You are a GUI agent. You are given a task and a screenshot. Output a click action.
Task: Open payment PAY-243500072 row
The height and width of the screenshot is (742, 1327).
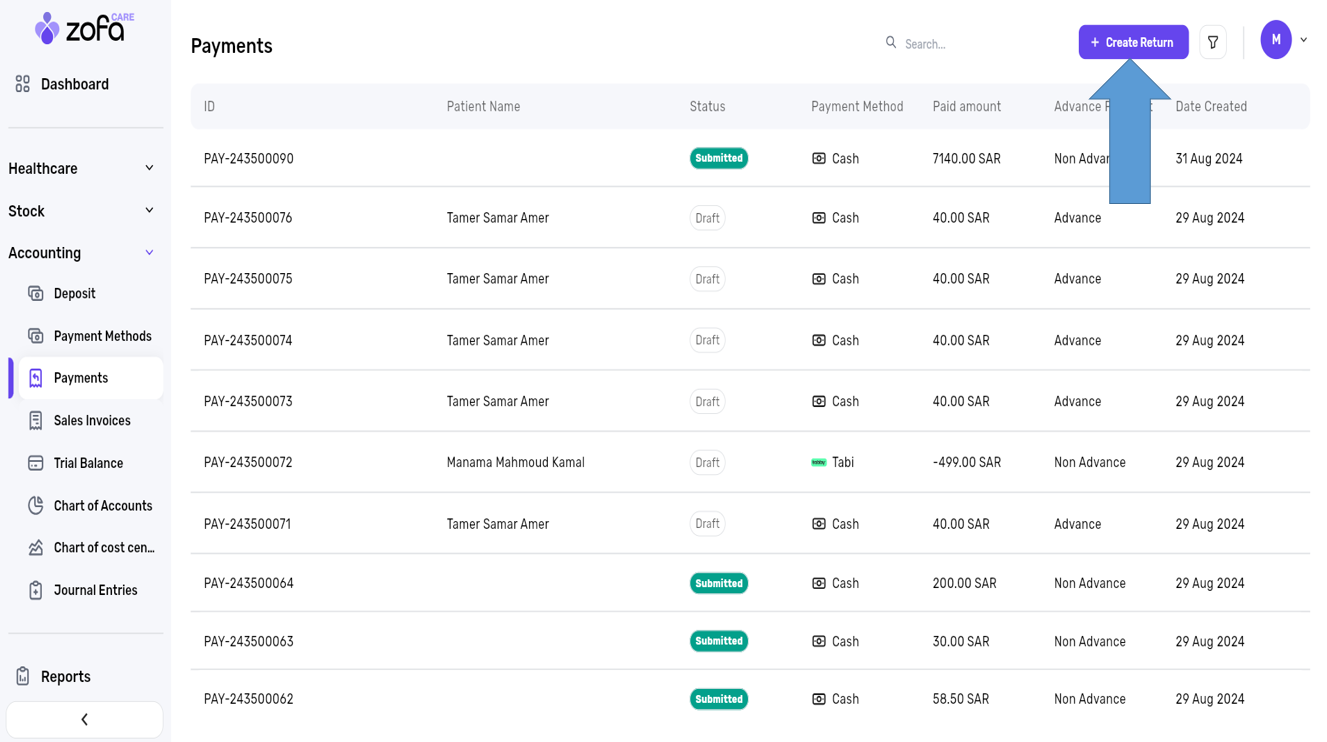pos(248,462)
